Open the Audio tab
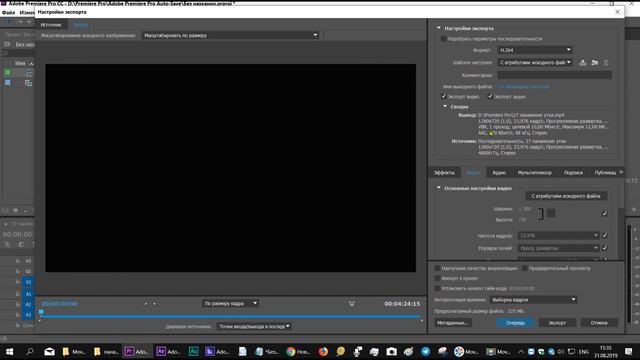This screenshot has height=360, width=640. tap(499, 173)
